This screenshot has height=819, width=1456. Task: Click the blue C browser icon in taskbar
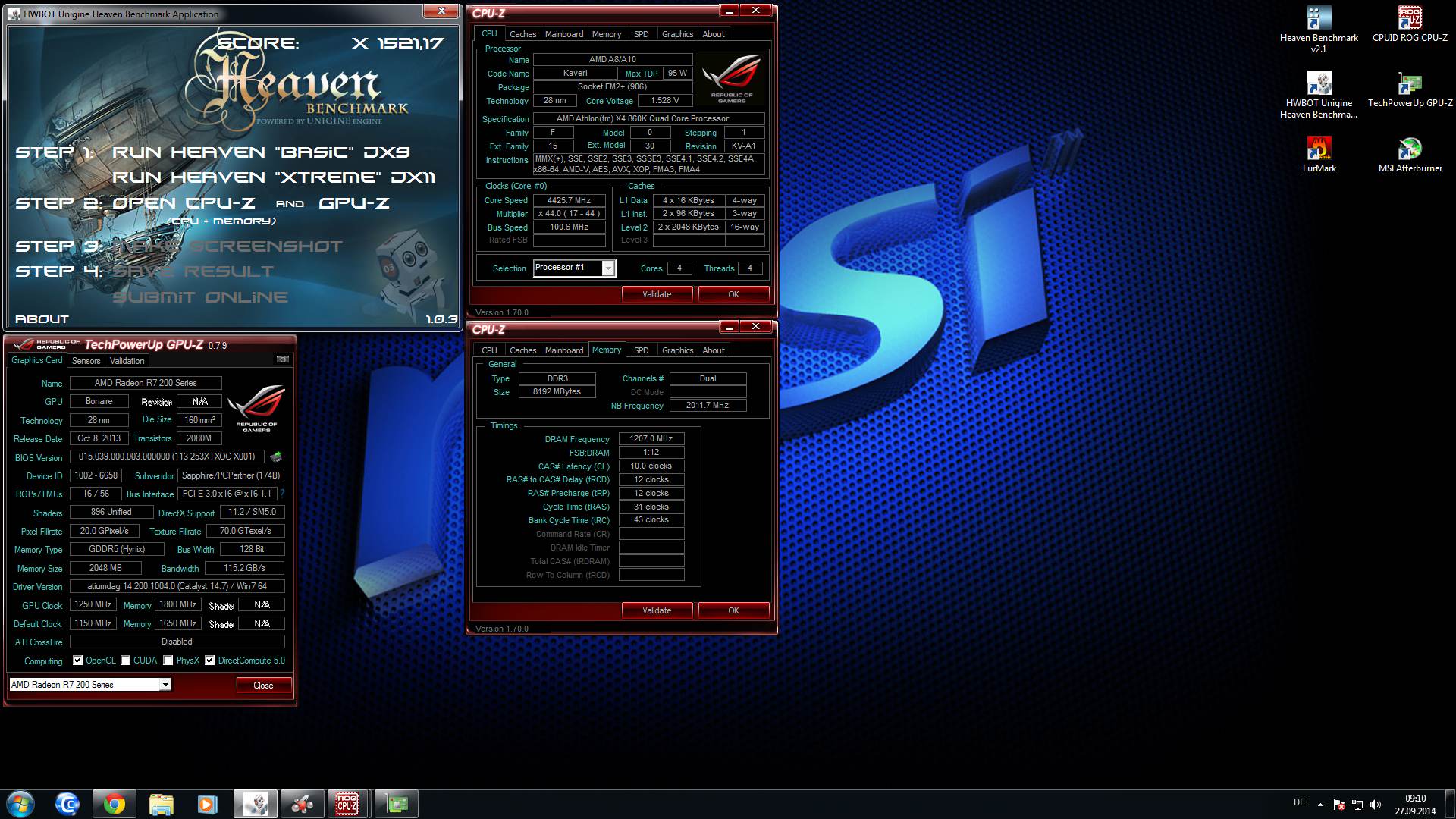tap(67, 804)
